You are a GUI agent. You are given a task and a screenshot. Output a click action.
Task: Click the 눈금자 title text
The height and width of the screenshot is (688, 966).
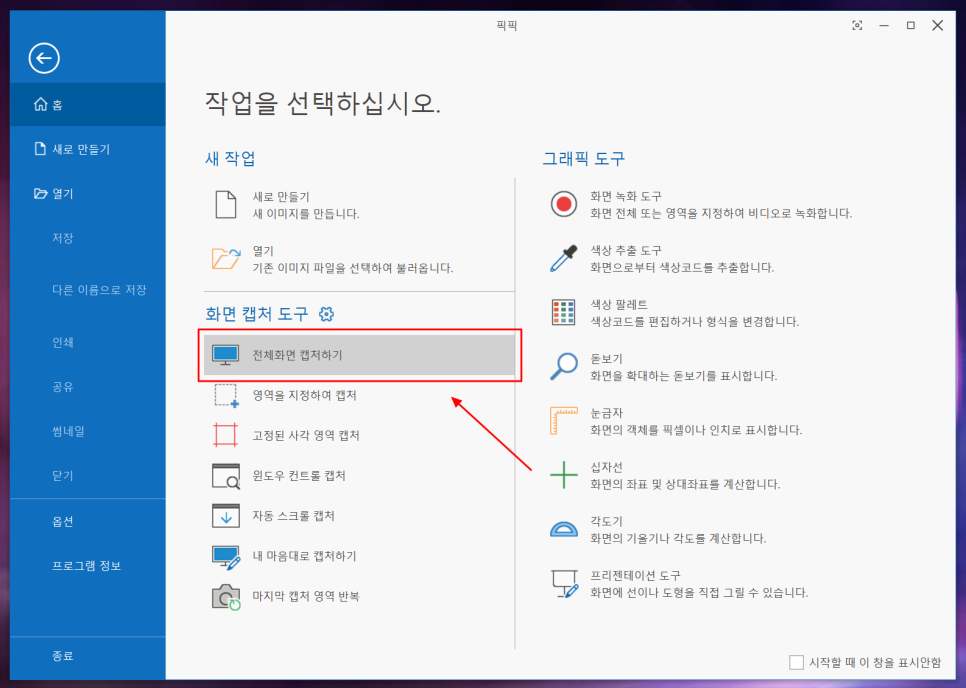[x=606, y=413]
